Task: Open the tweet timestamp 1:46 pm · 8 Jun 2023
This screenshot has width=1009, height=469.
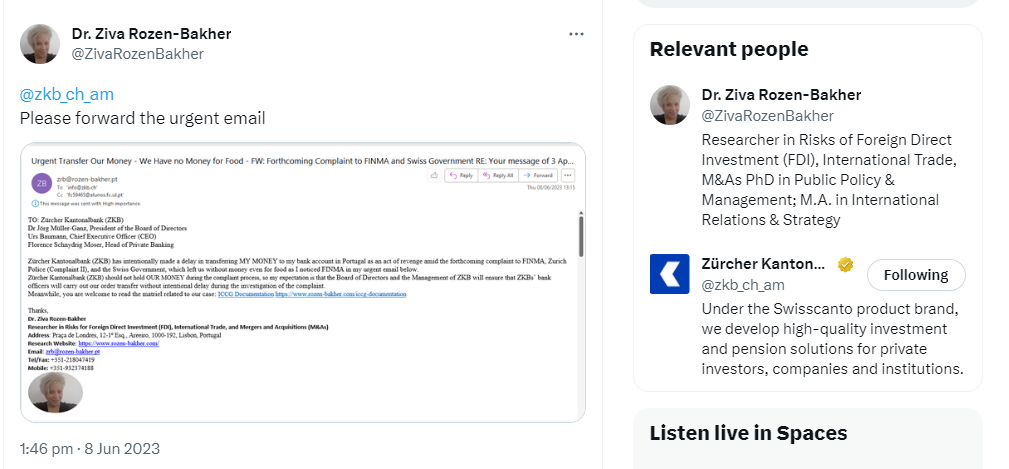Action: coord(89,448)
